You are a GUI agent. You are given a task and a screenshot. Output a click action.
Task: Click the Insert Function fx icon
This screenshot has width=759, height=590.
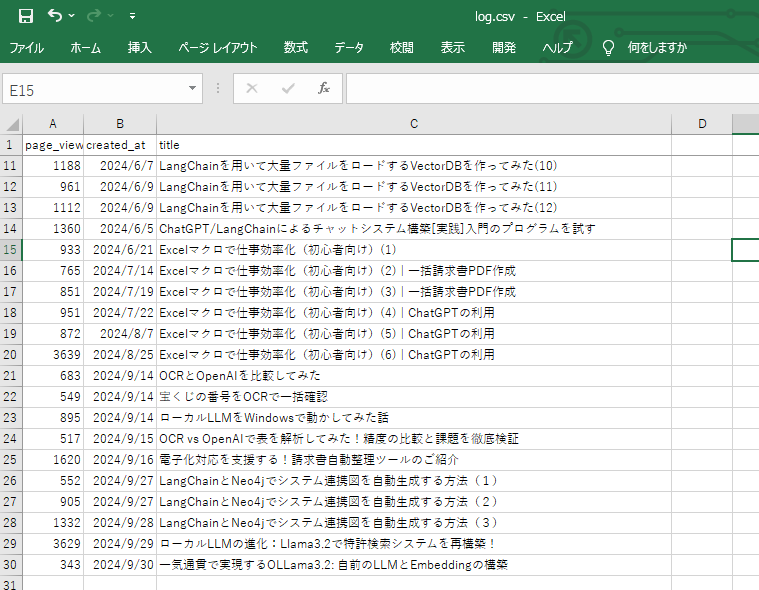click(324, 88)
